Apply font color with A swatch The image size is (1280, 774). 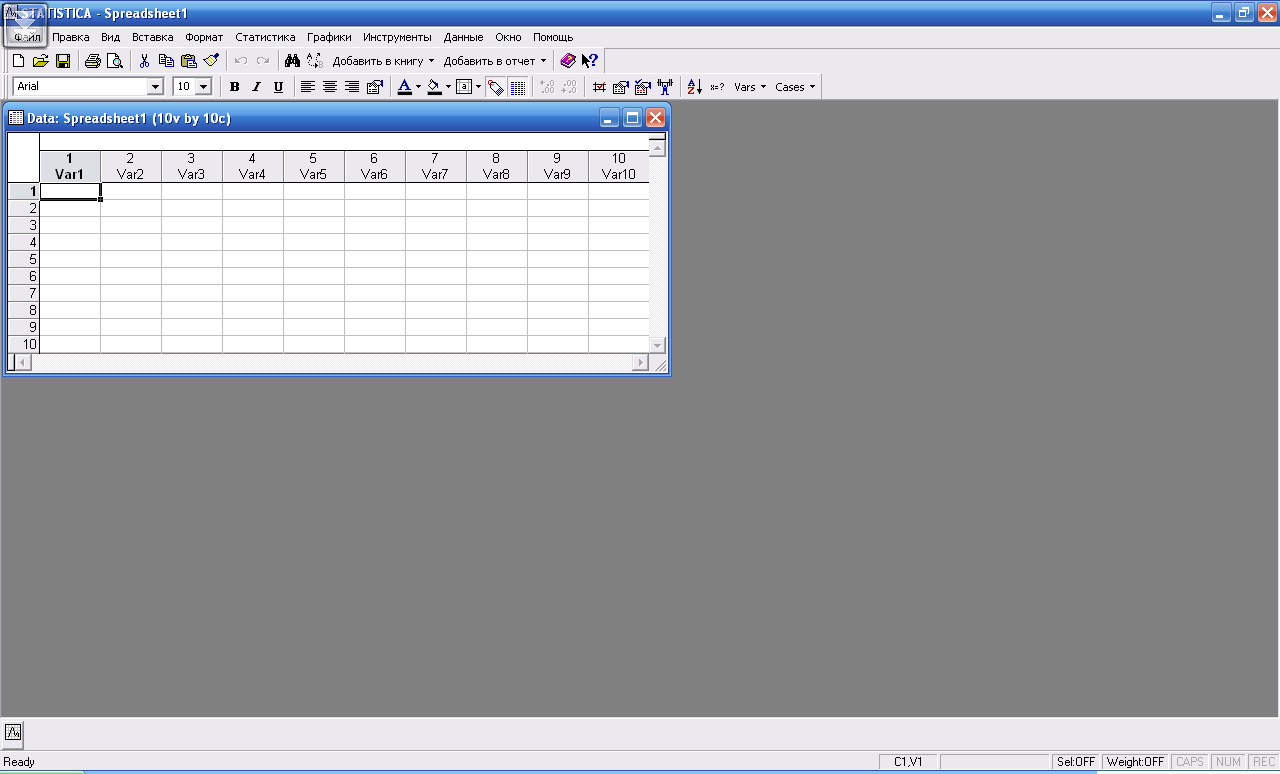point(404,87)
